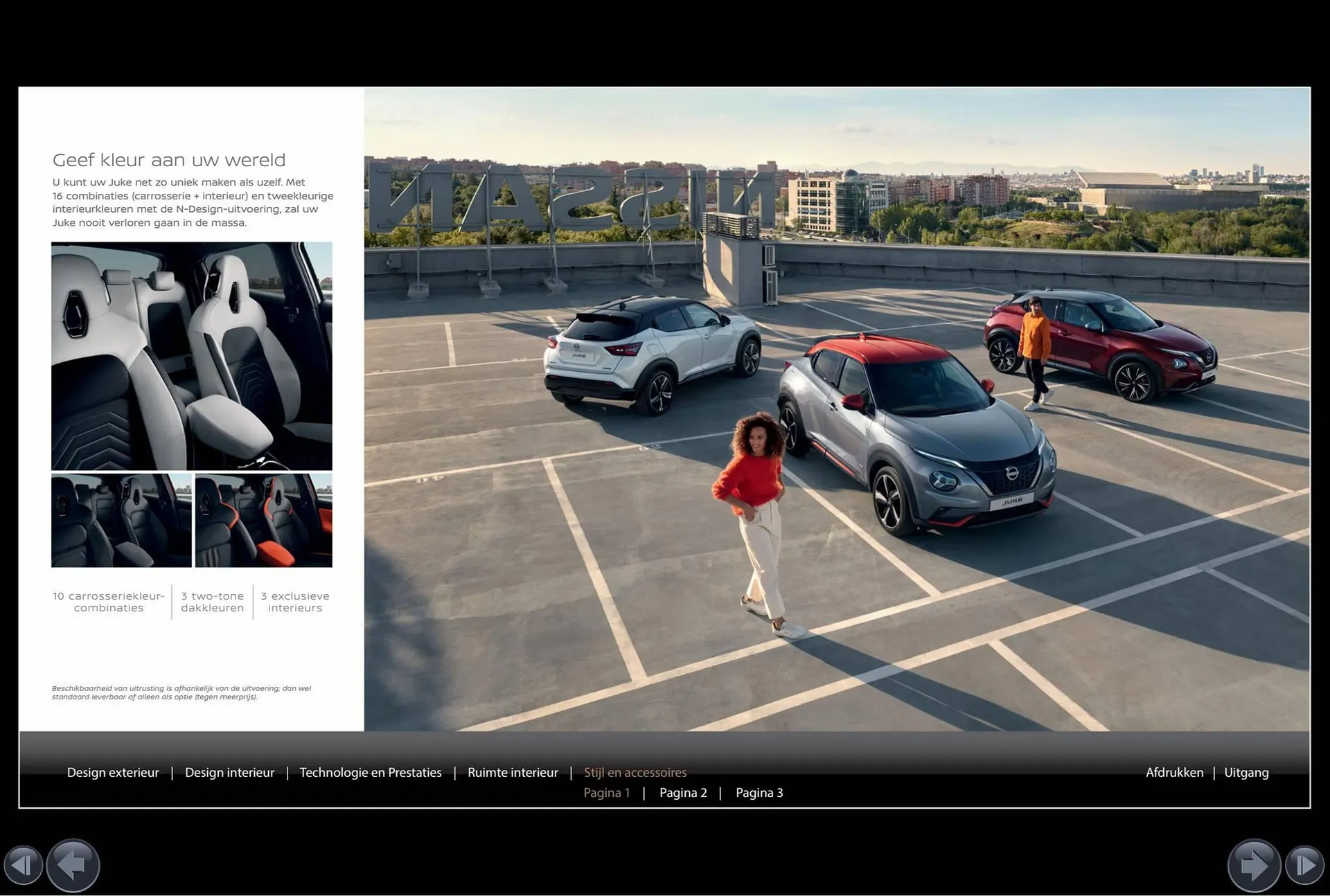Open the Ruimte interieur chapter
Screen dimensions: 1330x896
pyautogui.click(x=513, y=772)
